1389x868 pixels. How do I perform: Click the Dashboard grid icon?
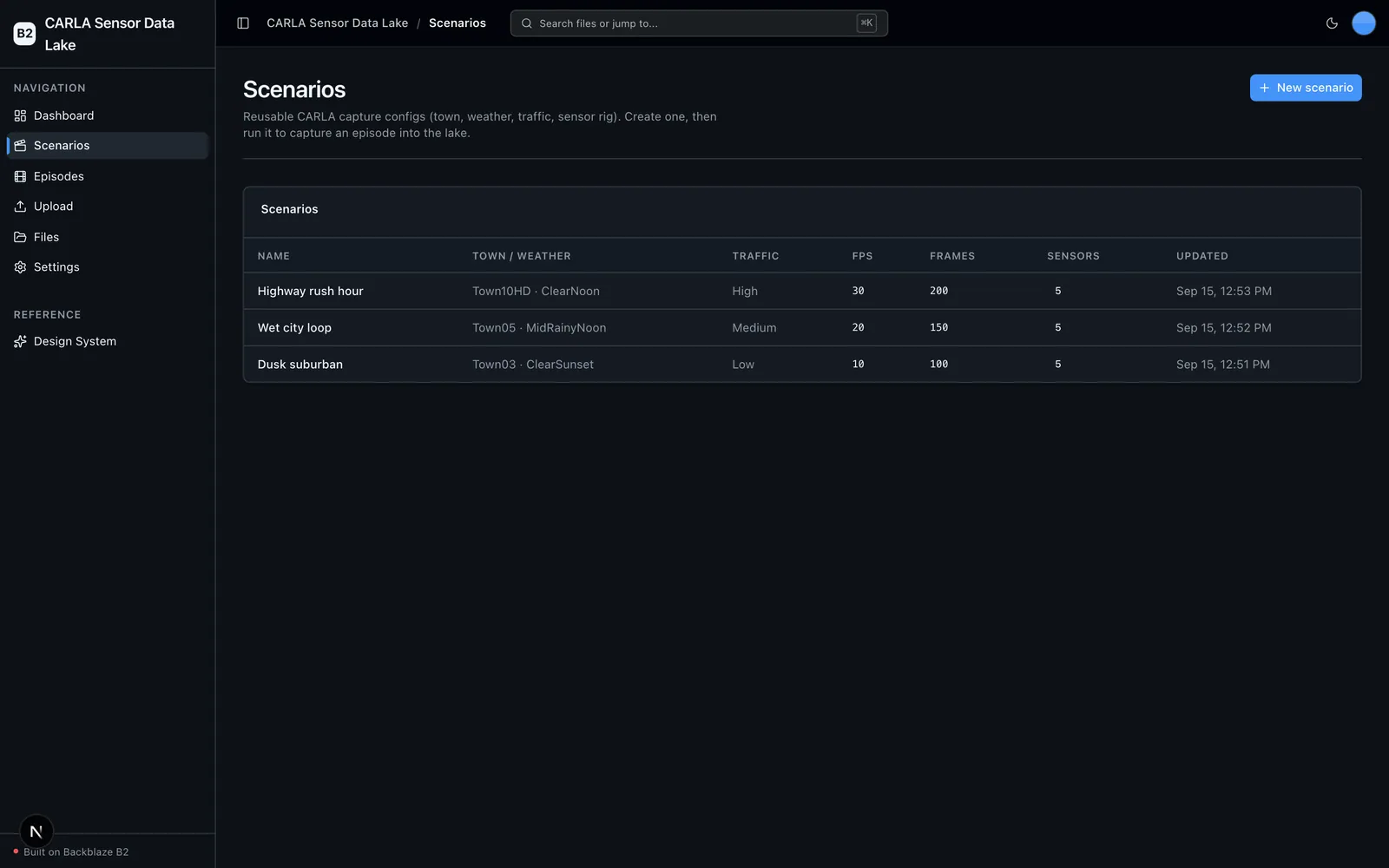pos(20,115)
